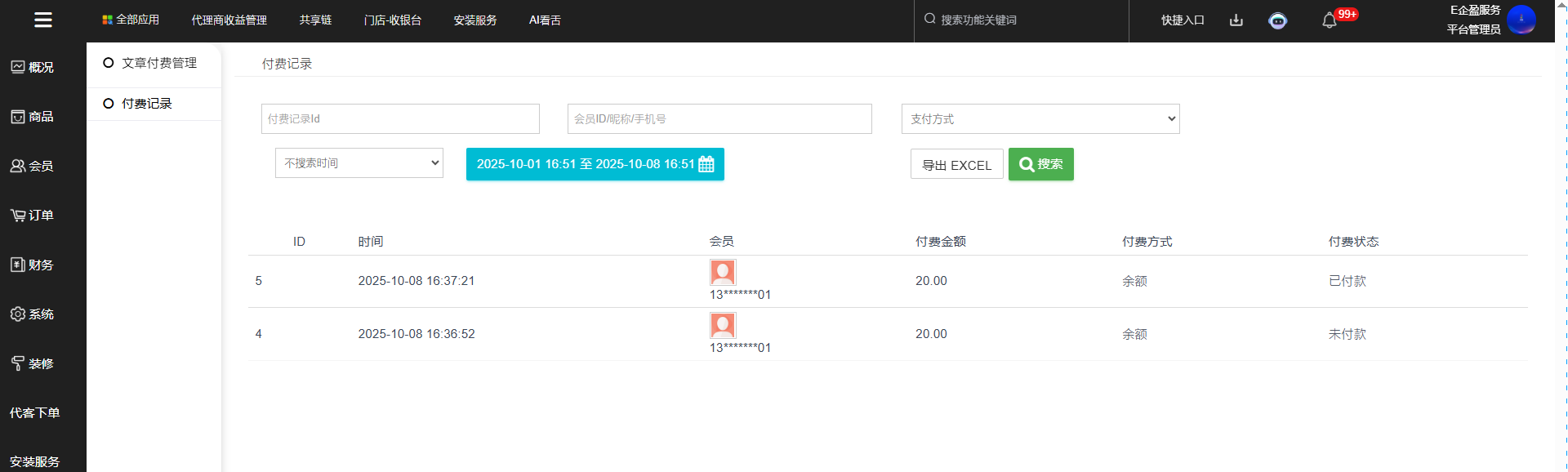Select 付费记录 submenu item
The width and height of the screenshot is (1568, 472).
tap(147, 104)
